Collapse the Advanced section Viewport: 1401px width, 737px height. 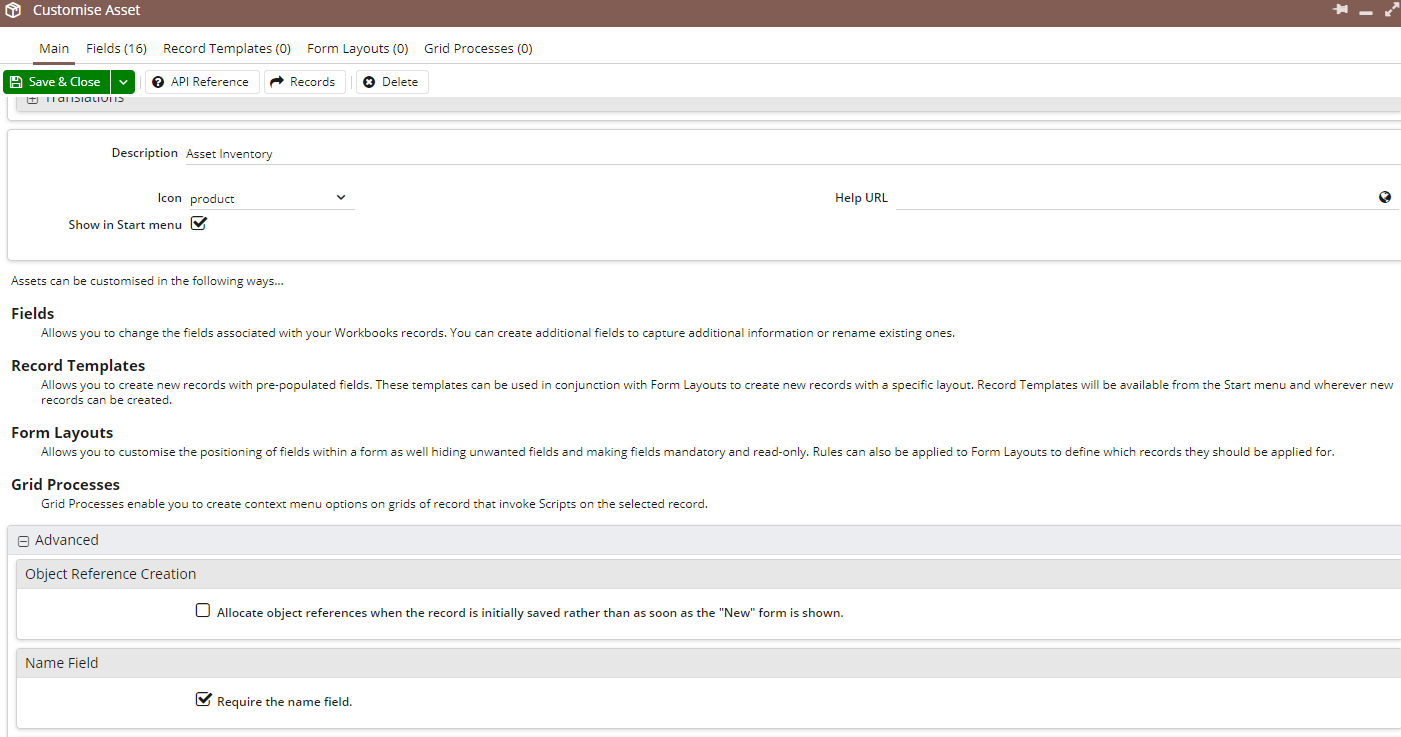point(24,541)
